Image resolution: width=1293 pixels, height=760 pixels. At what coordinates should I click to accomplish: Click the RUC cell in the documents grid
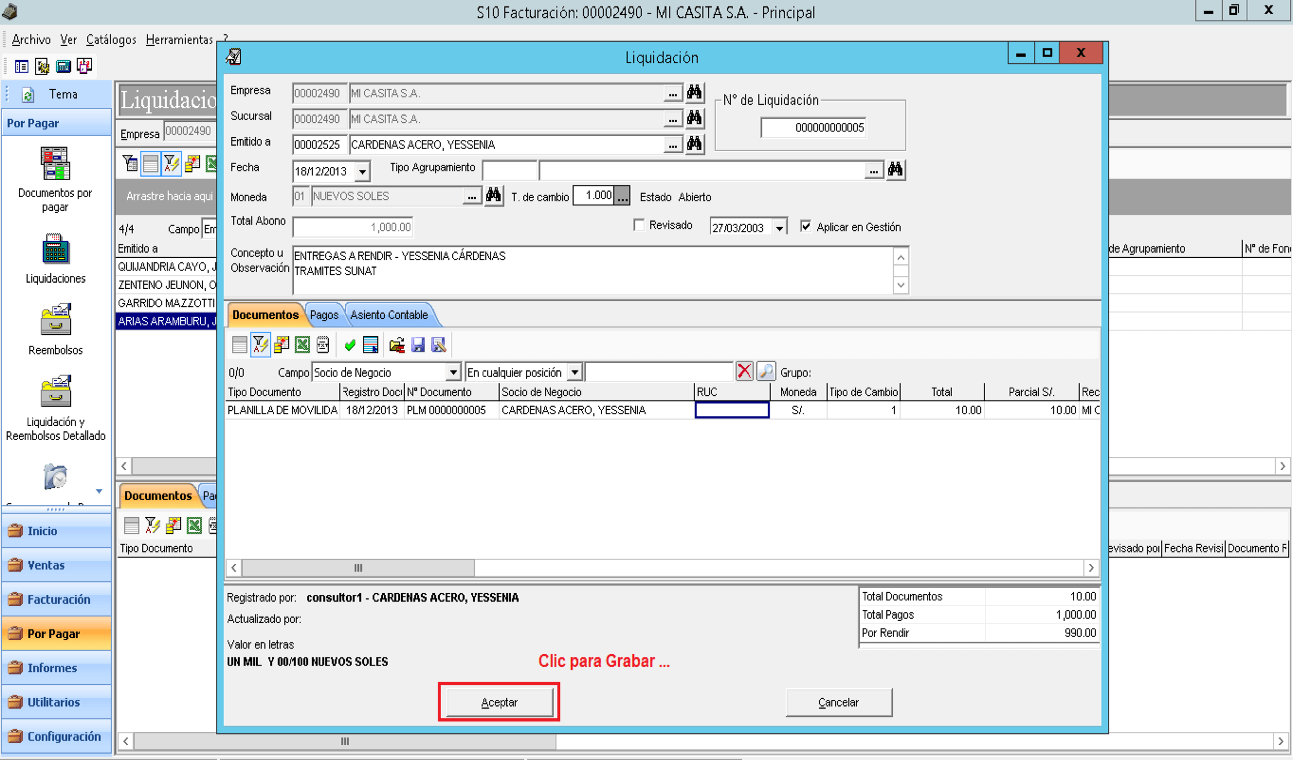tap(732, 410)
